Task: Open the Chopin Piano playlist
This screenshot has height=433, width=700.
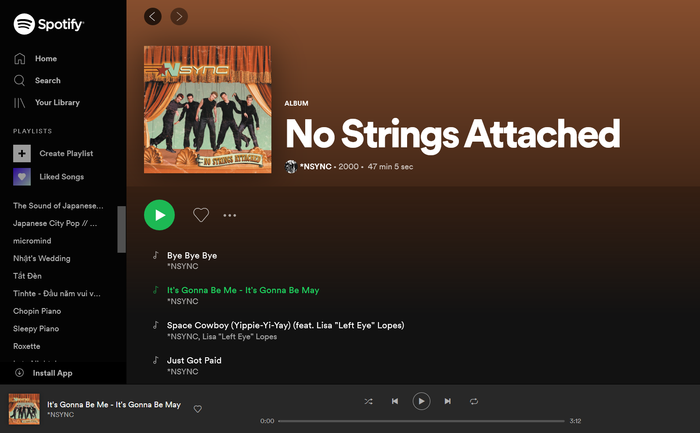Action: tap(37, 311)
